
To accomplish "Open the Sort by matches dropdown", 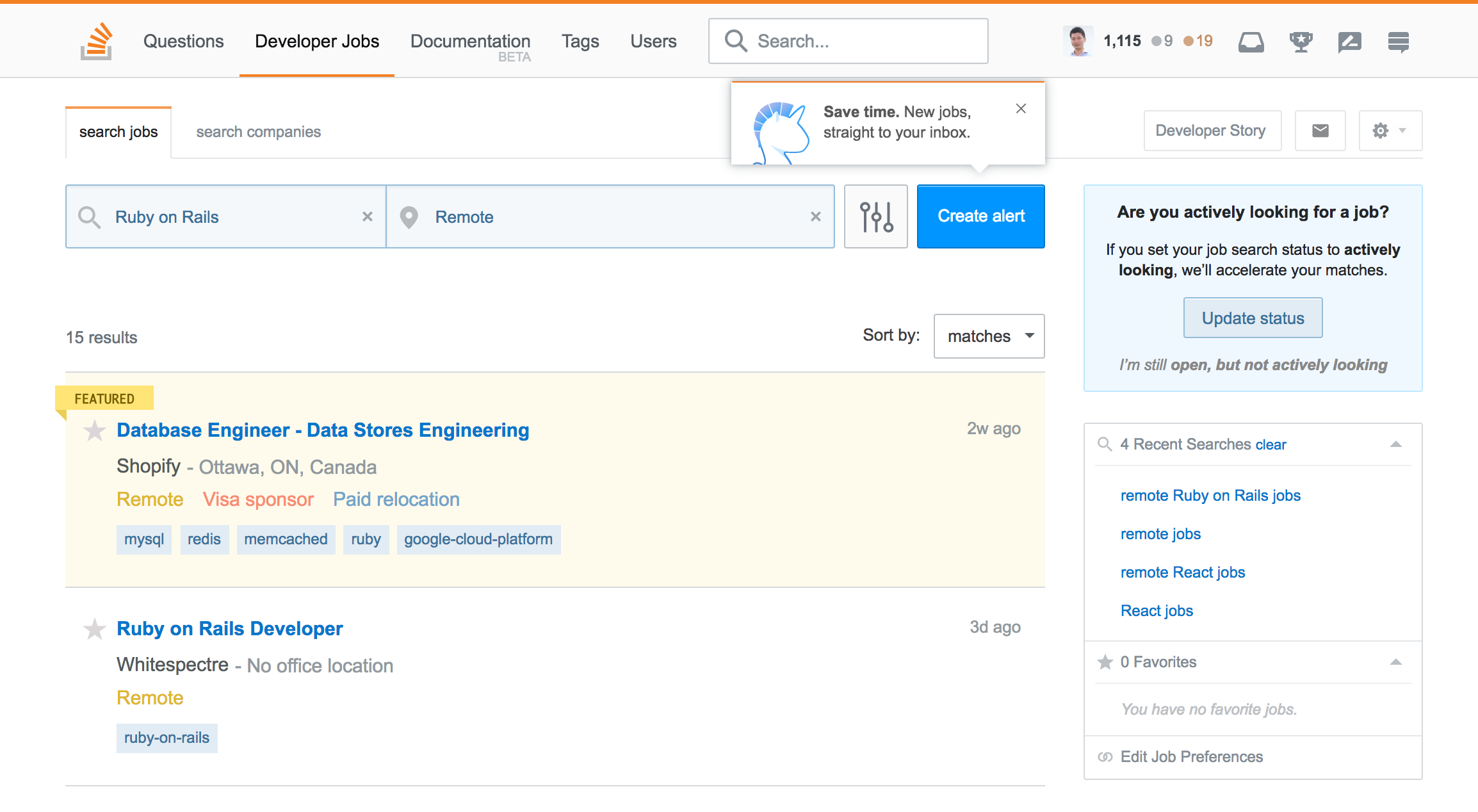I will (x=989, y=336).
